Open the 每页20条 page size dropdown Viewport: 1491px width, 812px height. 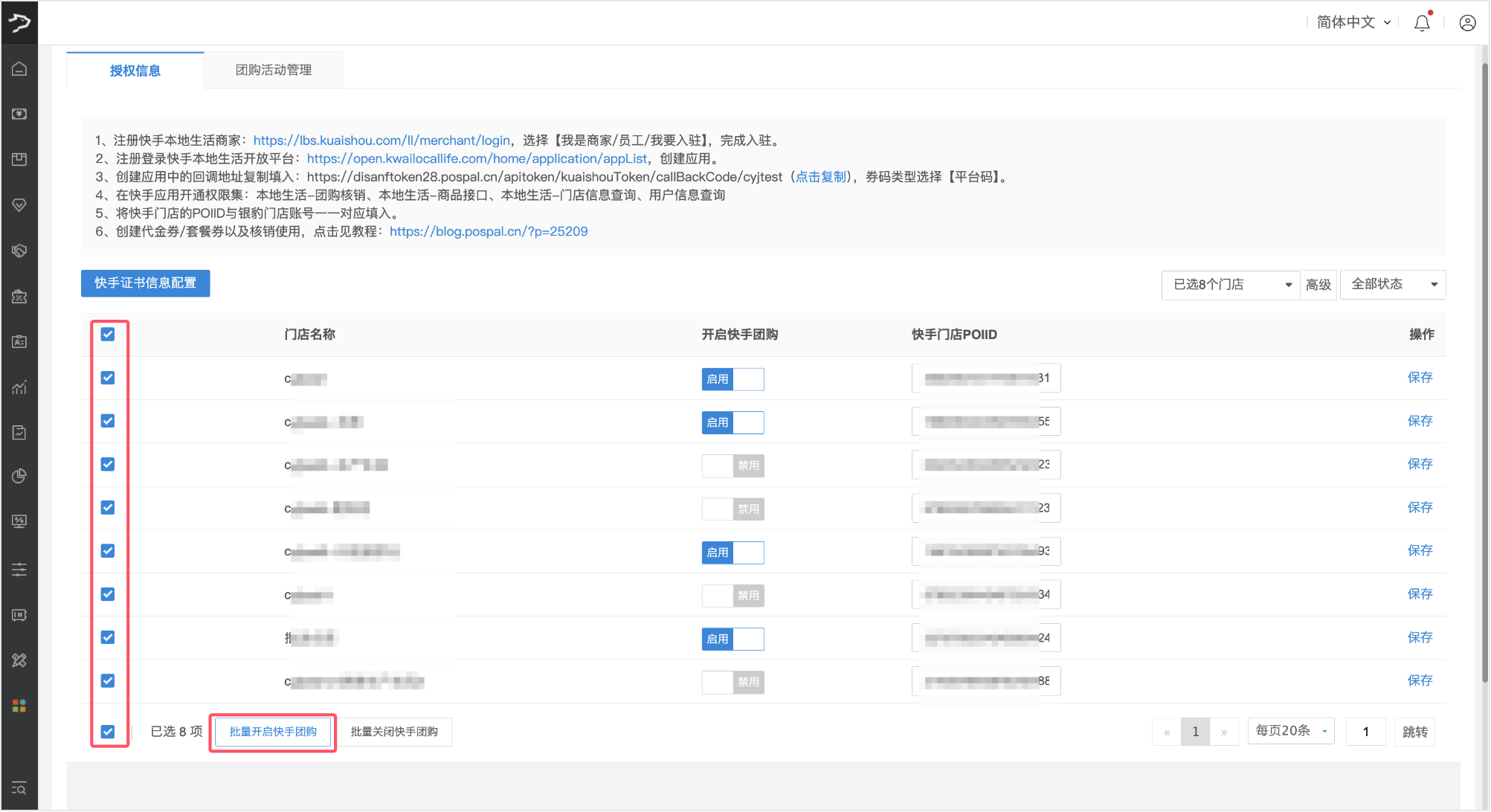coord(1290,731)
